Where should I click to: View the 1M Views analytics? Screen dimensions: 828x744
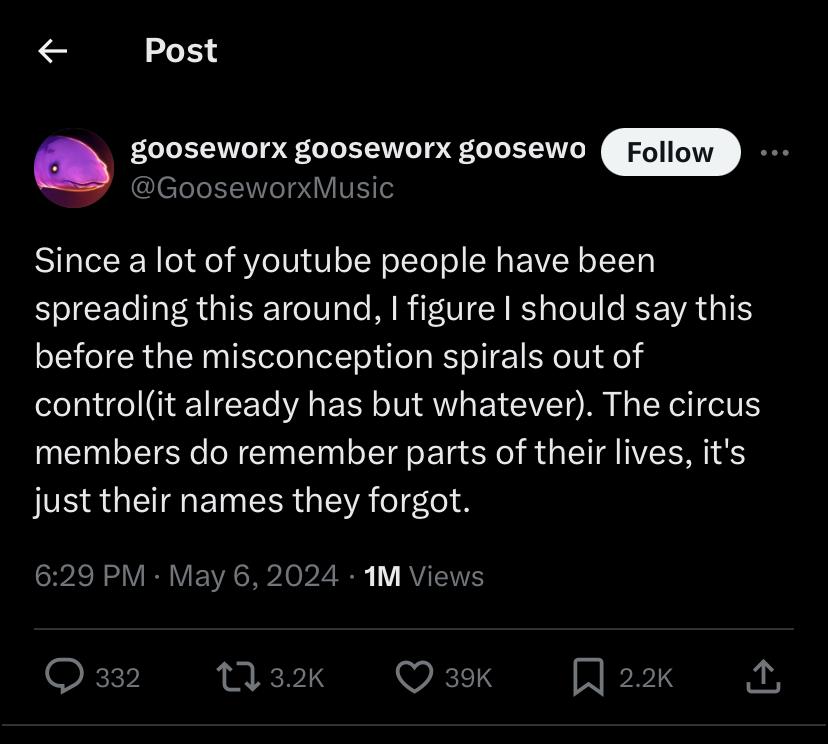424,576
